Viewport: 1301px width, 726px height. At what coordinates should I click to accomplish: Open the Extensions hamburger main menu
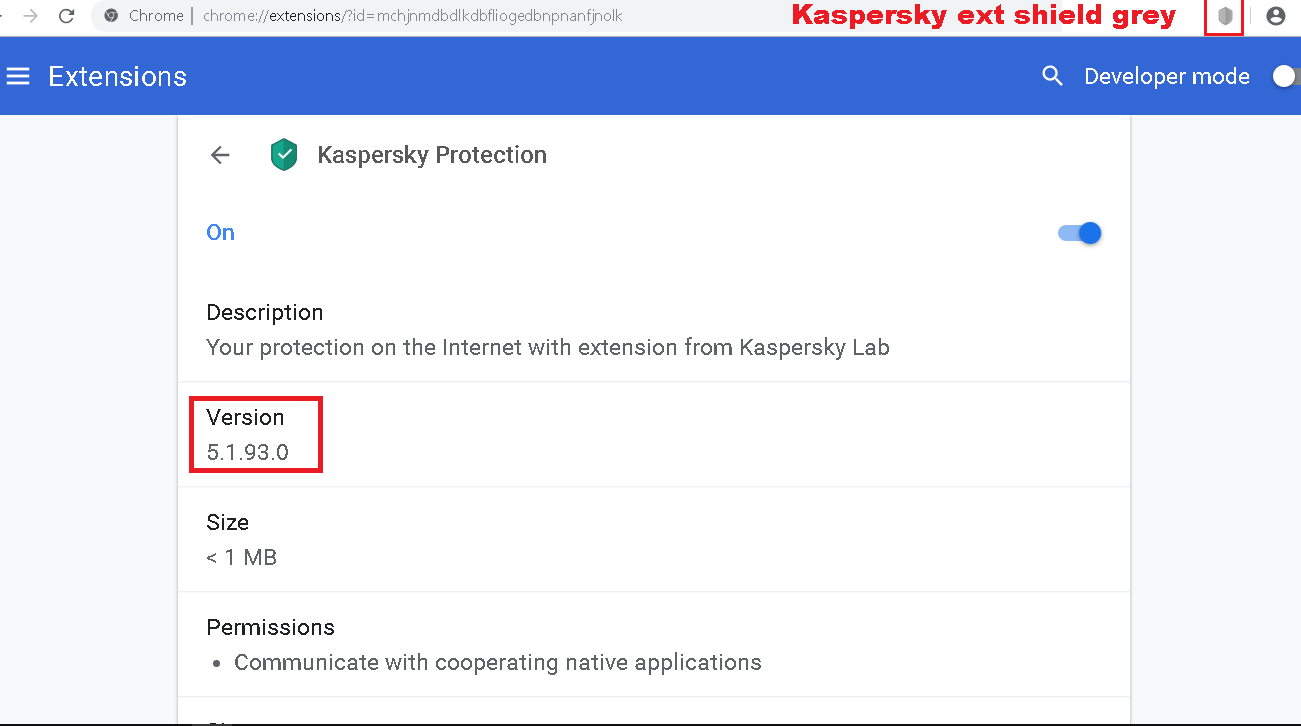coord(18,76)
